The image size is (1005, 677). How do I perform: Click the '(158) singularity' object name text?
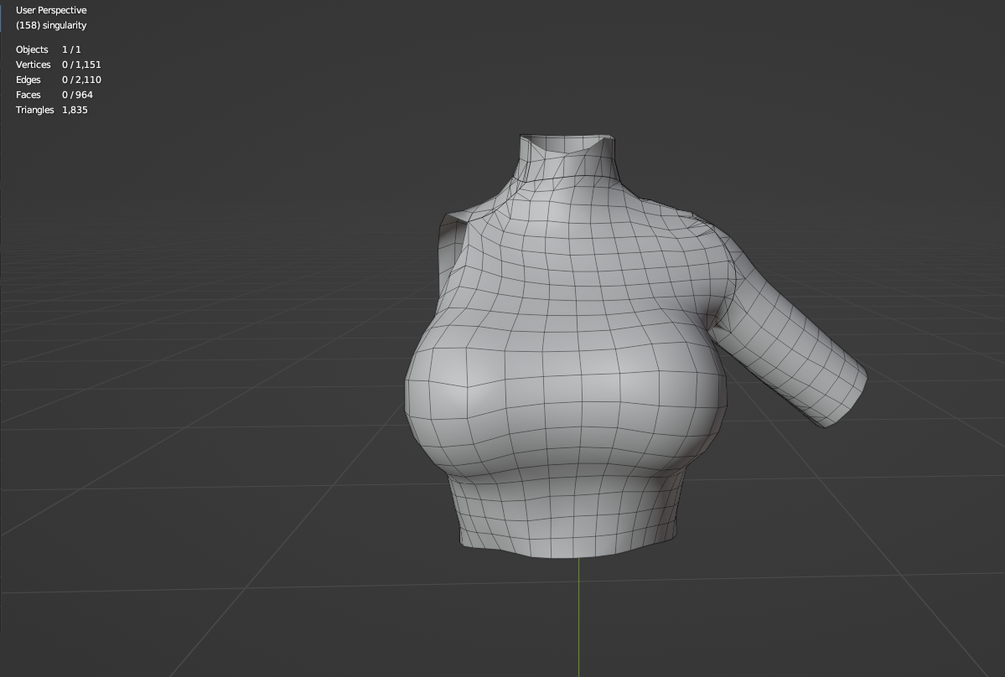51,26
